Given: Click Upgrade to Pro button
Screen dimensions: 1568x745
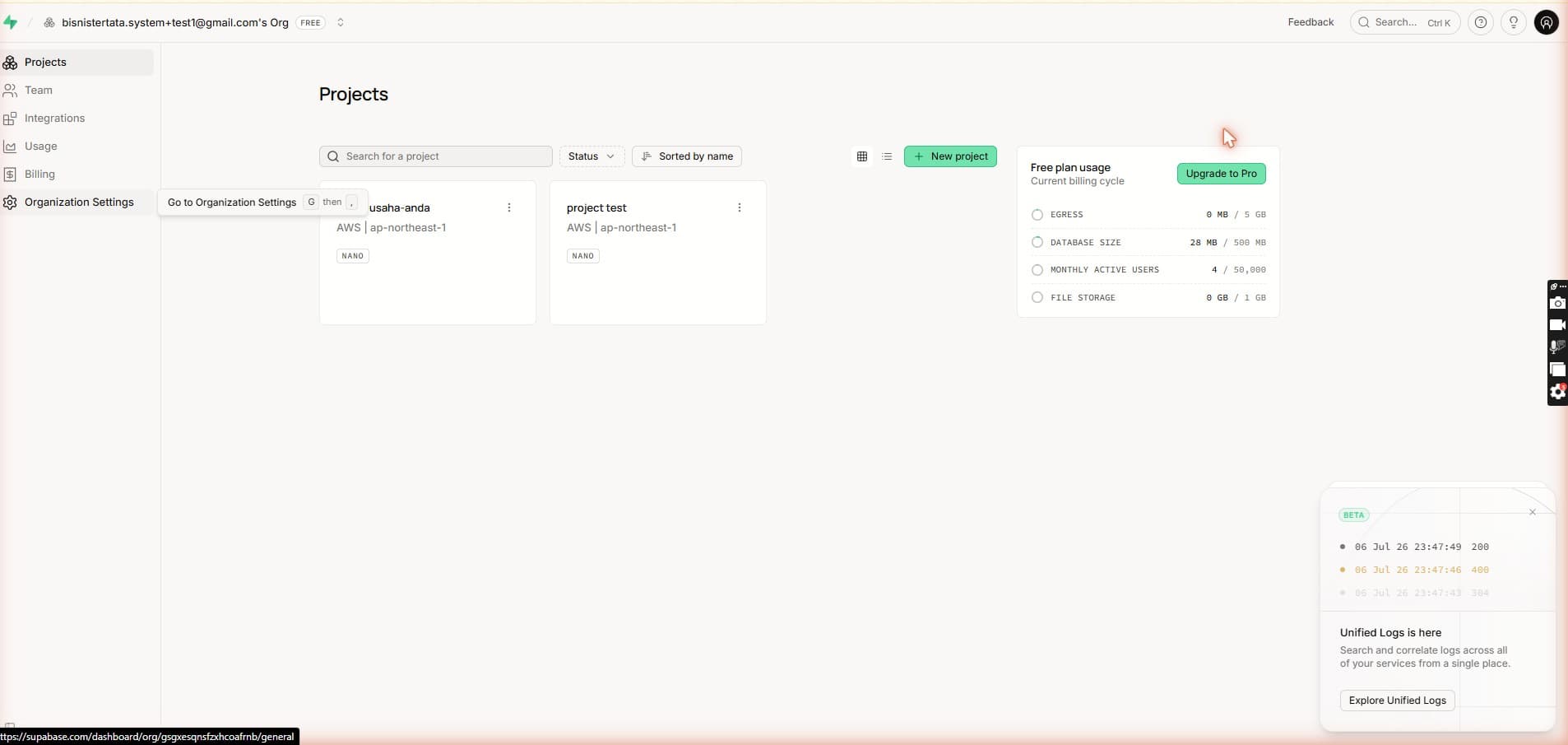Looking at the screenshot, I should 1221,174.
